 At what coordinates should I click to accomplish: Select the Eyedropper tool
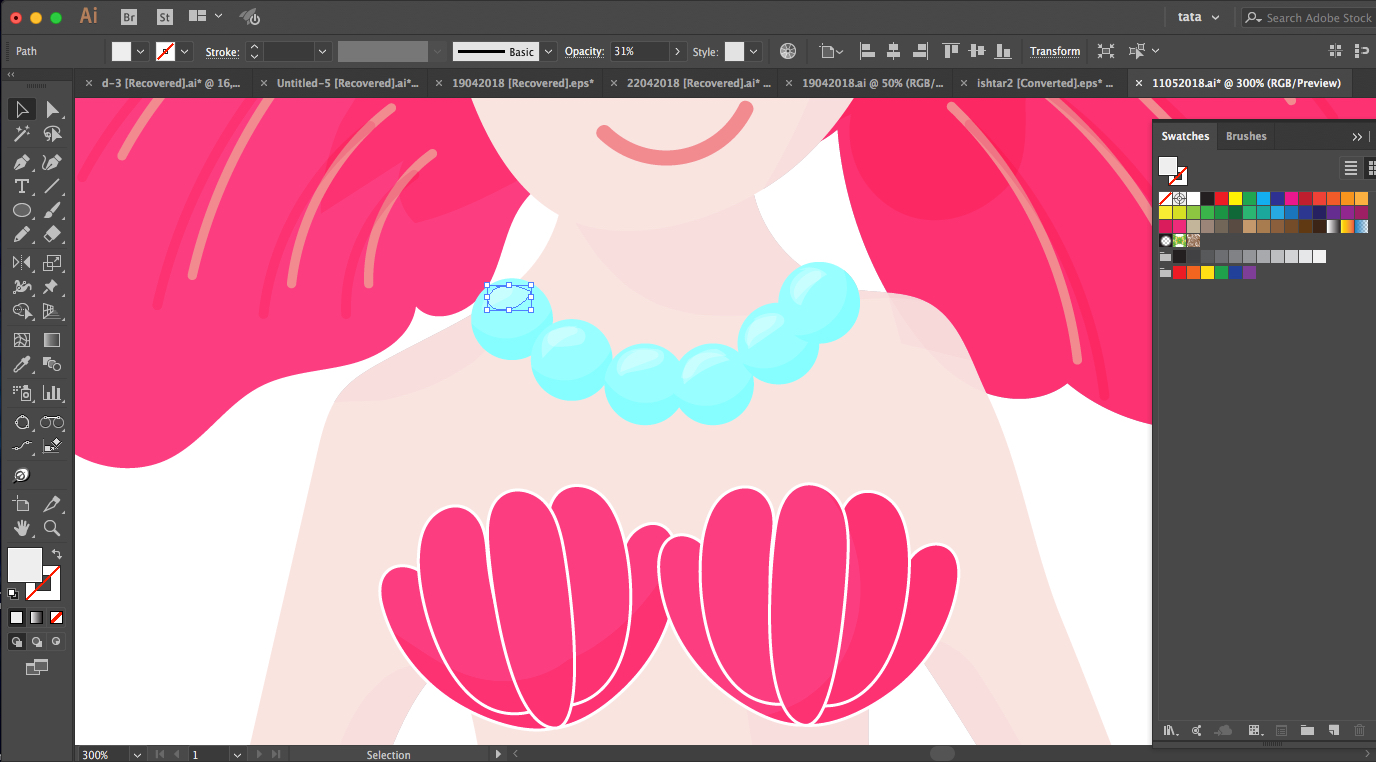[21, 365]
